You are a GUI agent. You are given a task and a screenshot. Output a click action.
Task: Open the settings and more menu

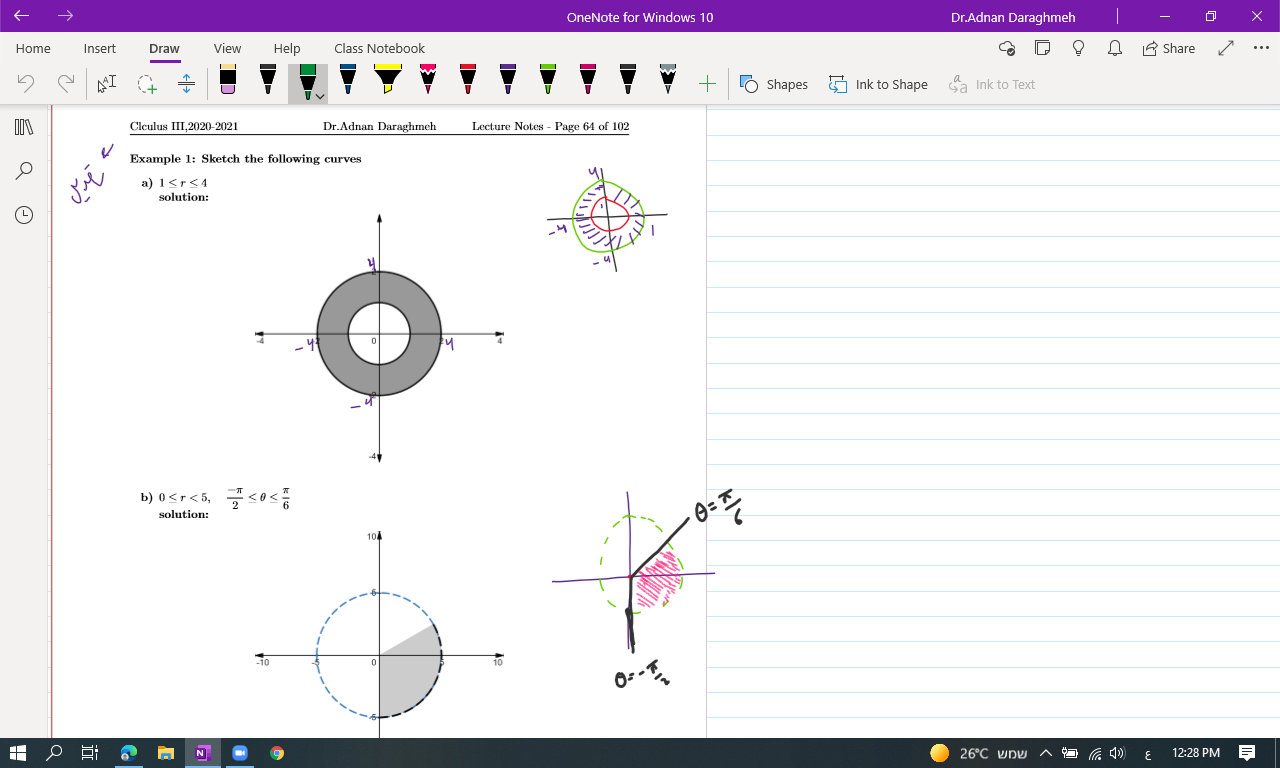point(1260,48)
